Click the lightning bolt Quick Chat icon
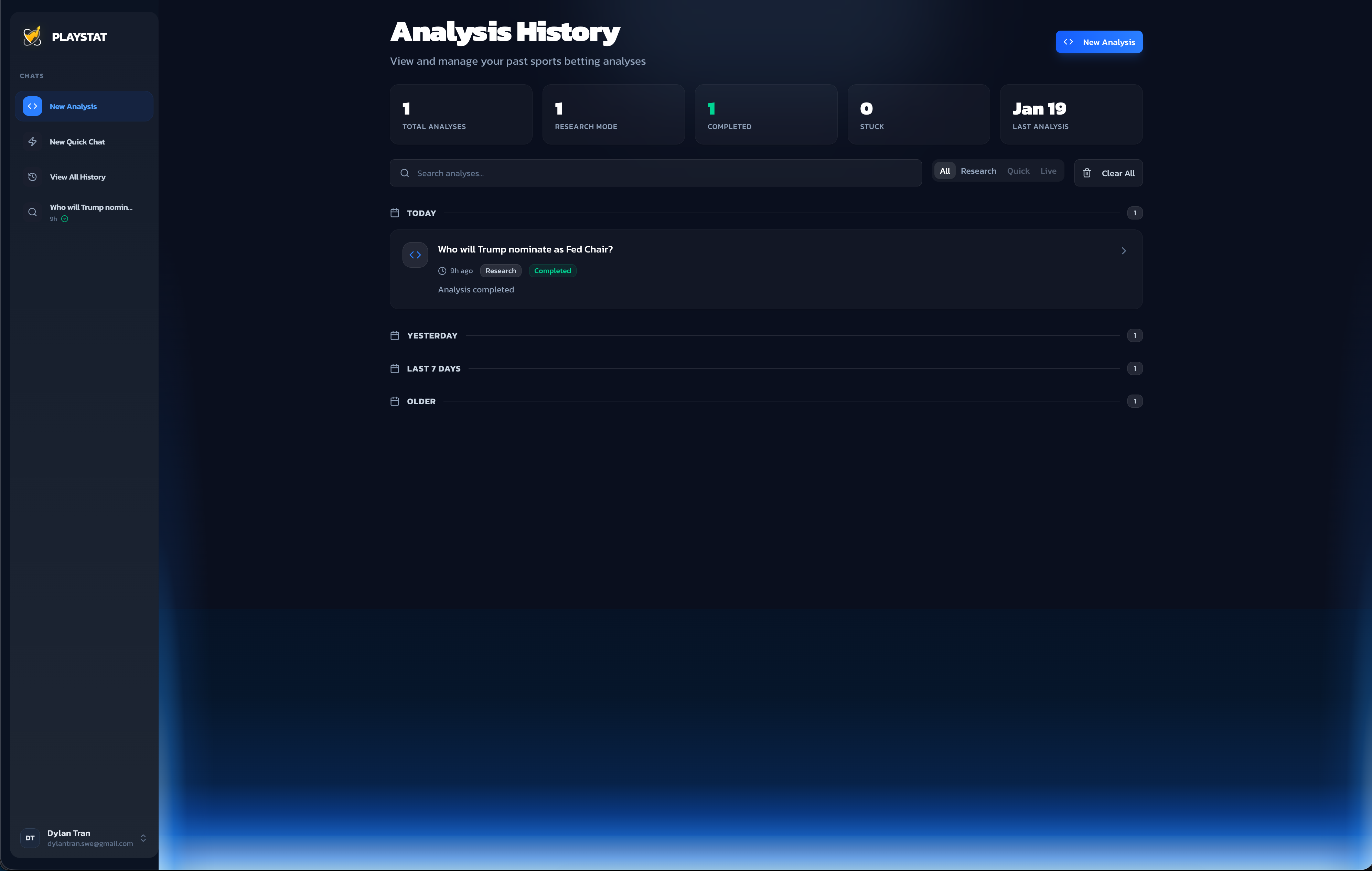The height and width of the screenshot is (871, 1372). 32,141
